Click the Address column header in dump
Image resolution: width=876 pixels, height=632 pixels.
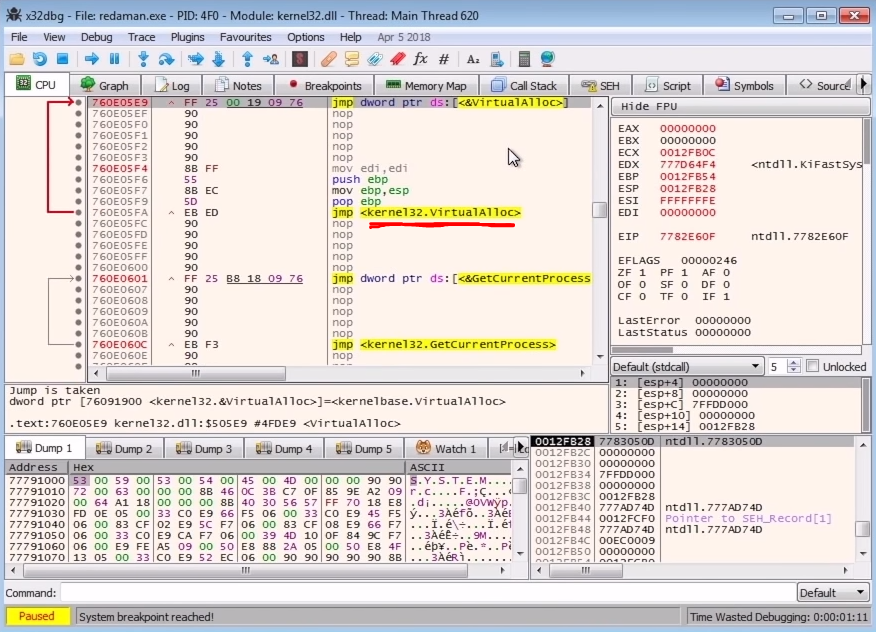[37, 467]
